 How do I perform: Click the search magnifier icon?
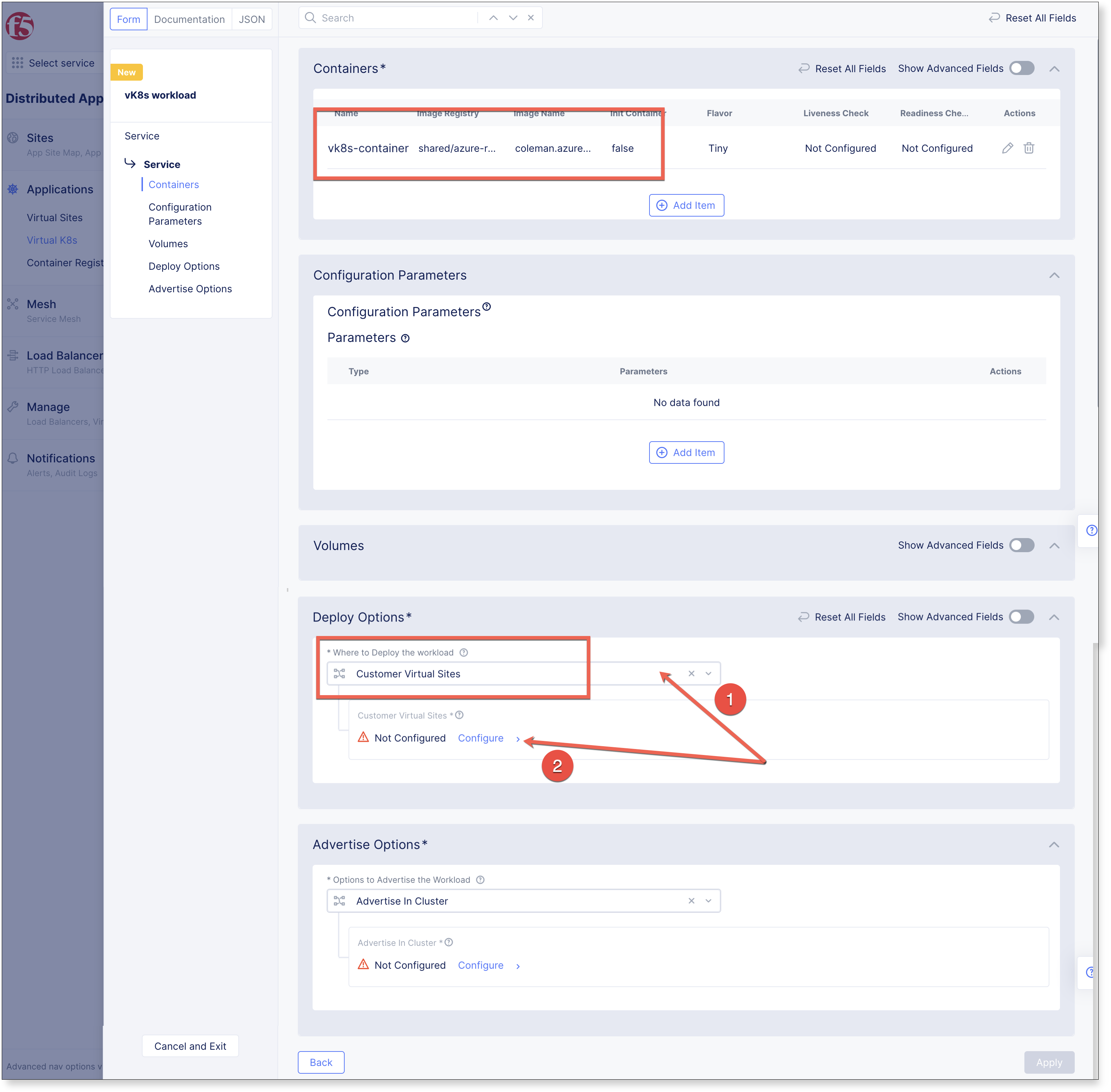(310, 18)
